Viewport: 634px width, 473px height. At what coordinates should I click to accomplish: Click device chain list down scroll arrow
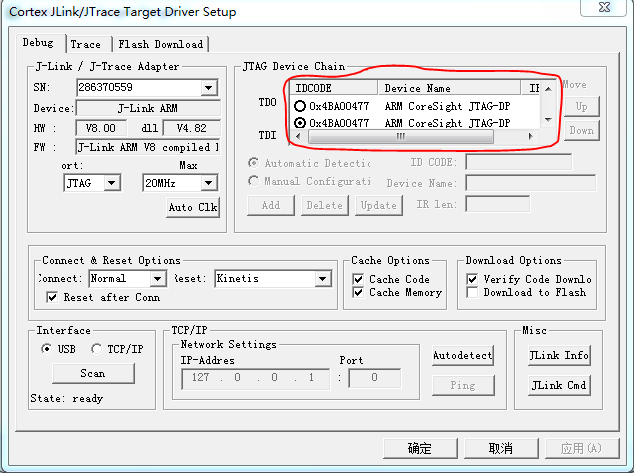(x=548, y=120)
